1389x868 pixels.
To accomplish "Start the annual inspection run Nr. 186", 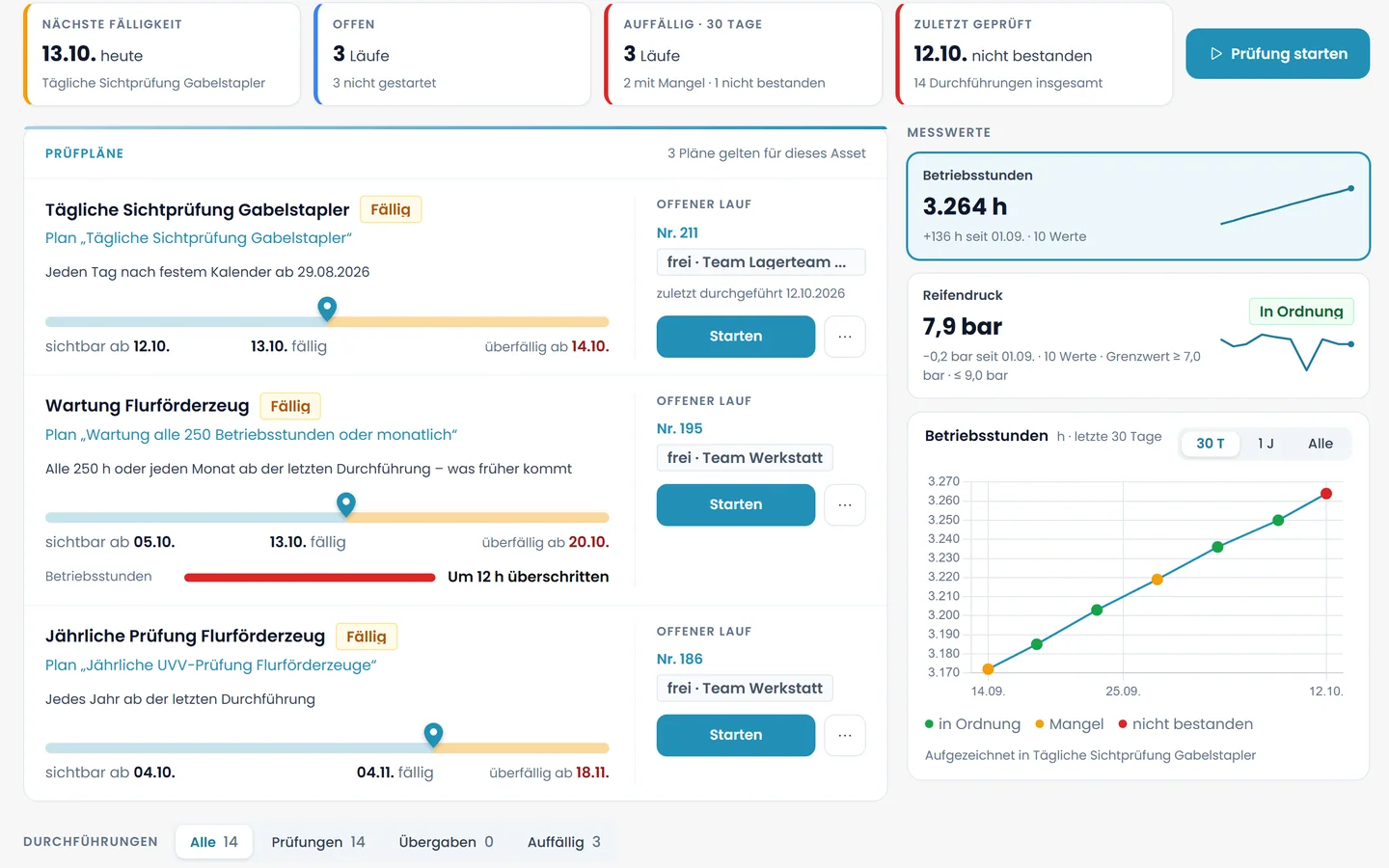I will (x=736, y=735).
